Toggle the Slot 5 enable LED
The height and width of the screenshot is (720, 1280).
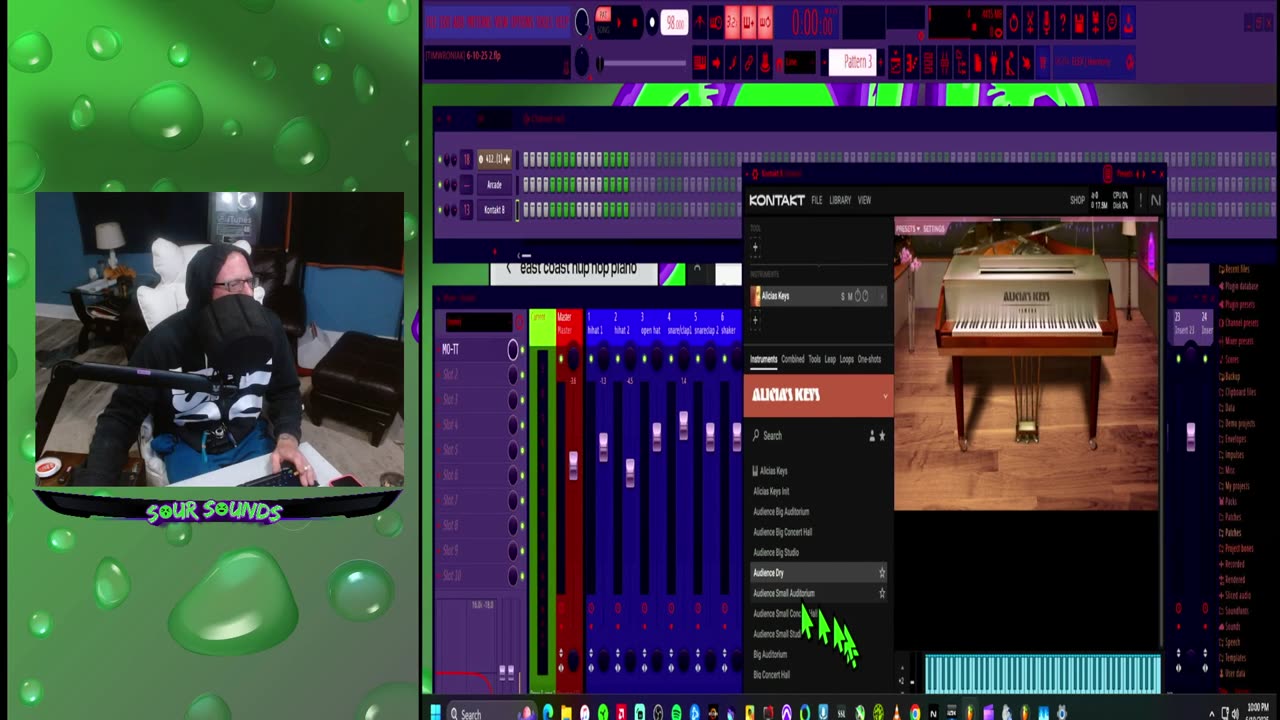pos(521,450)
